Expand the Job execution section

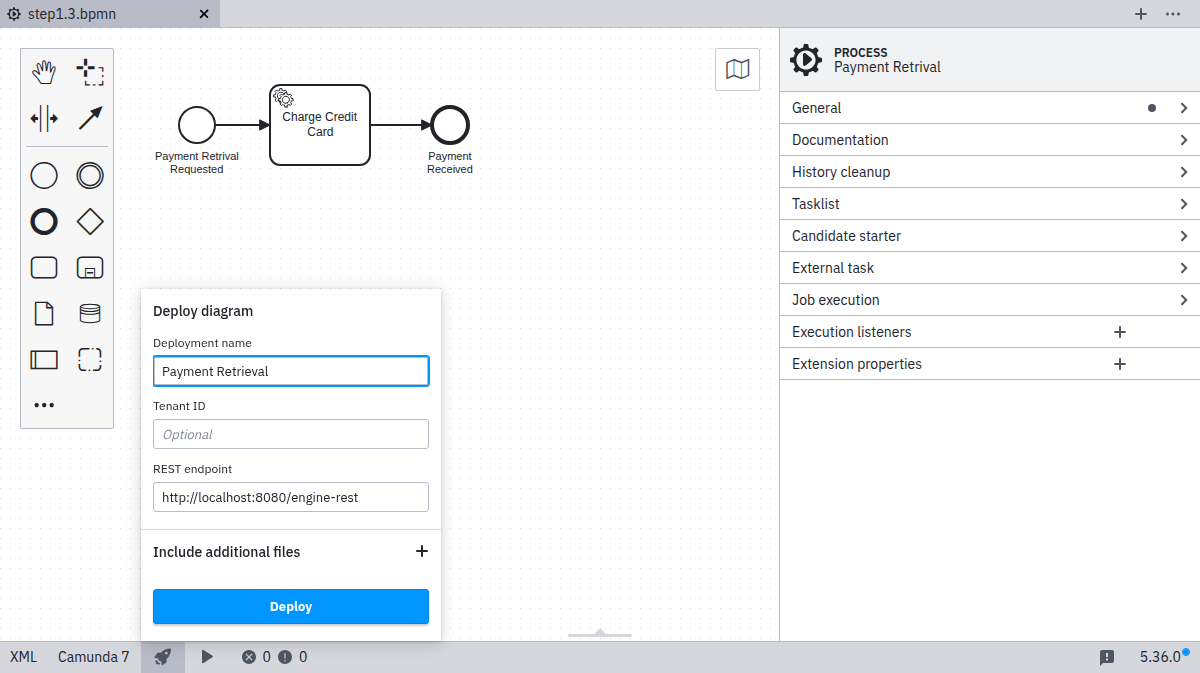(989, 300)
